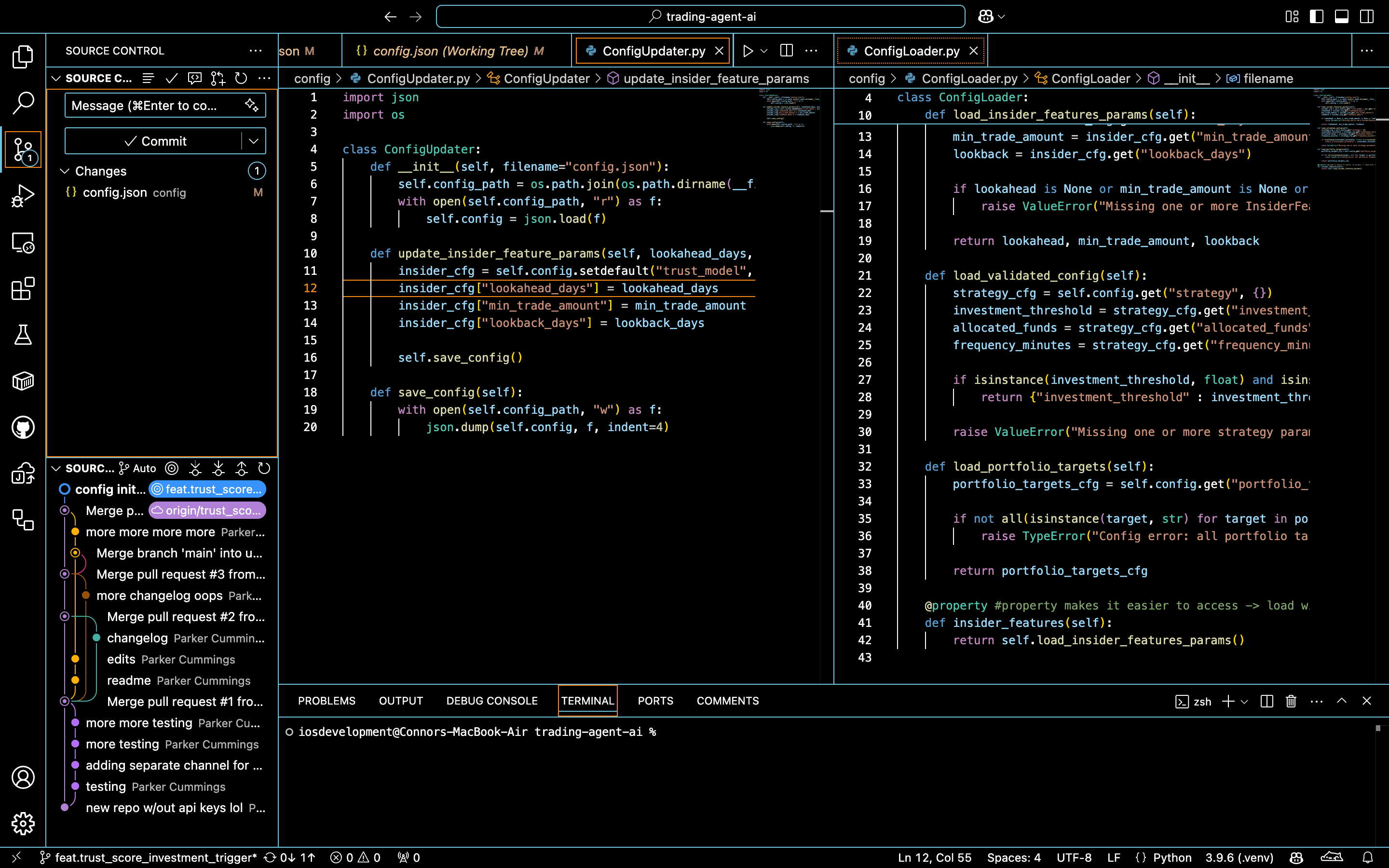Open the Commit button dropdown arrow
Screen dimensions: 1389x868
[254, 141]
